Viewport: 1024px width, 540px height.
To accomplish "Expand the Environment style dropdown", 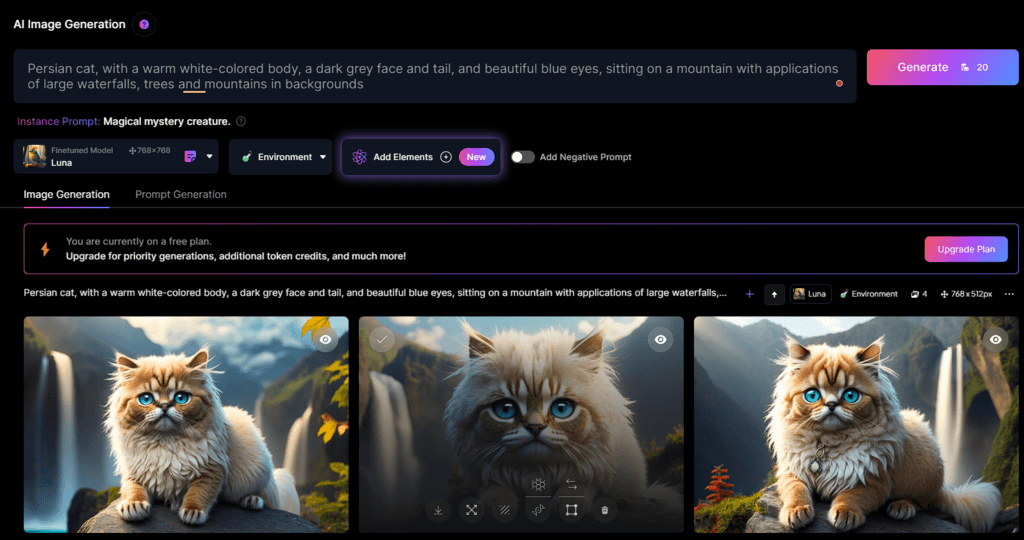I will 281,157.
